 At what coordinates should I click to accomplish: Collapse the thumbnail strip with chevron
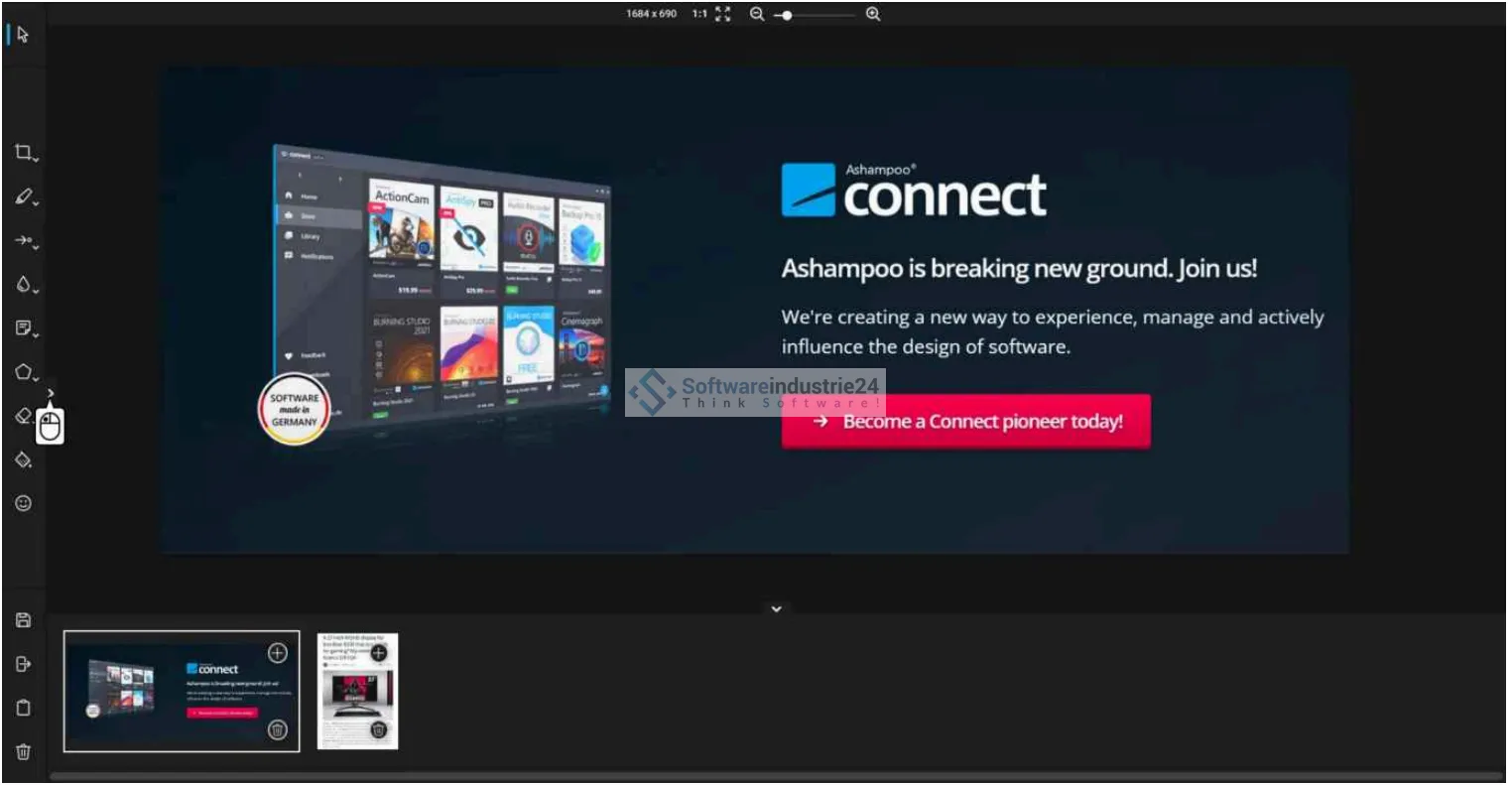[777, 609]
